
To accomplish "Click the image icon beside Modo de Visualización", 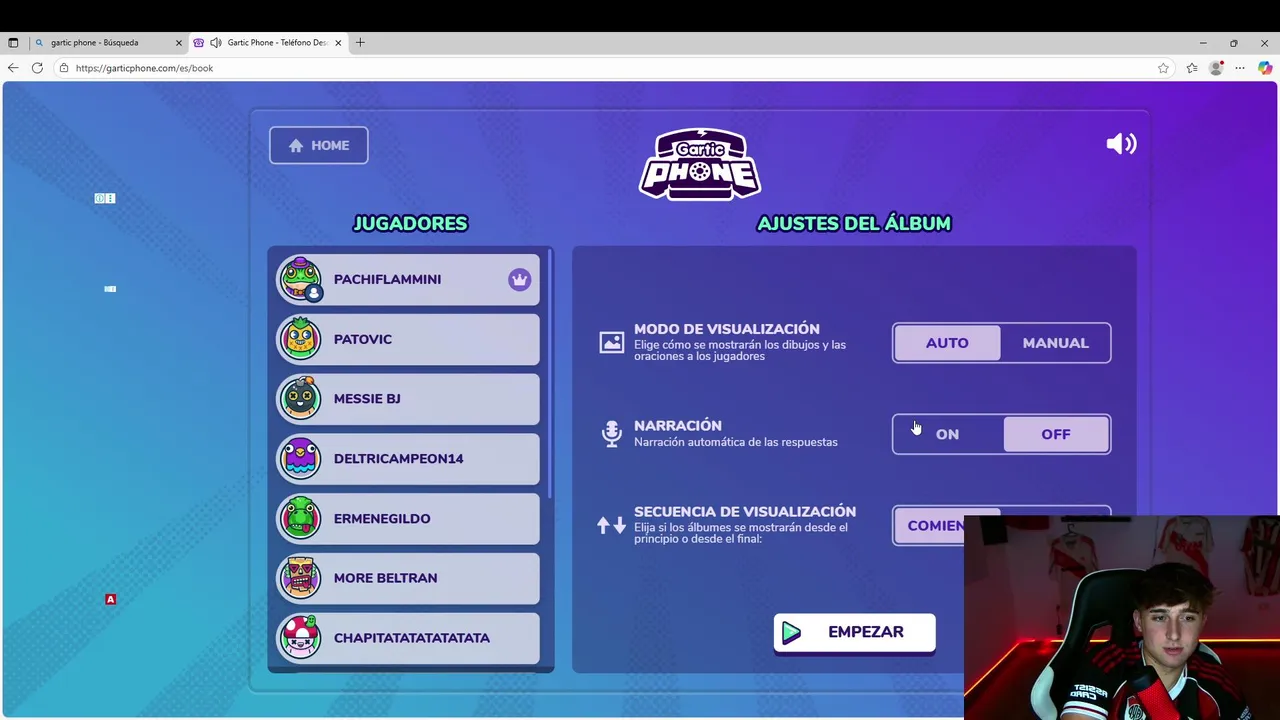I will tap(611, 343).
